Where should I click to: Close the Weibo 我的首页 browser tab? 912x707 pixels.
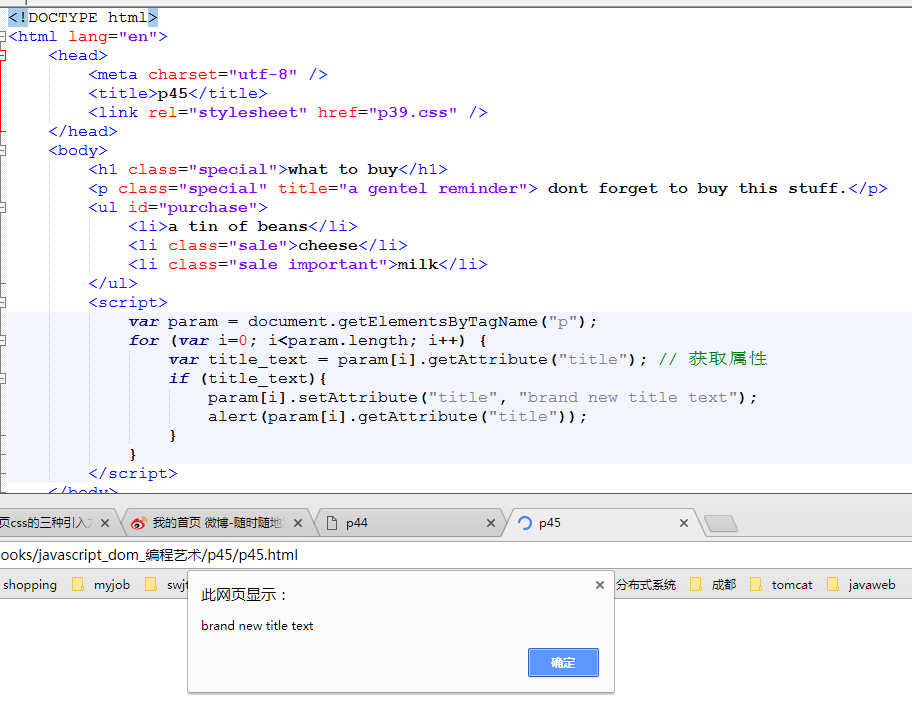[x=298, y=523]
